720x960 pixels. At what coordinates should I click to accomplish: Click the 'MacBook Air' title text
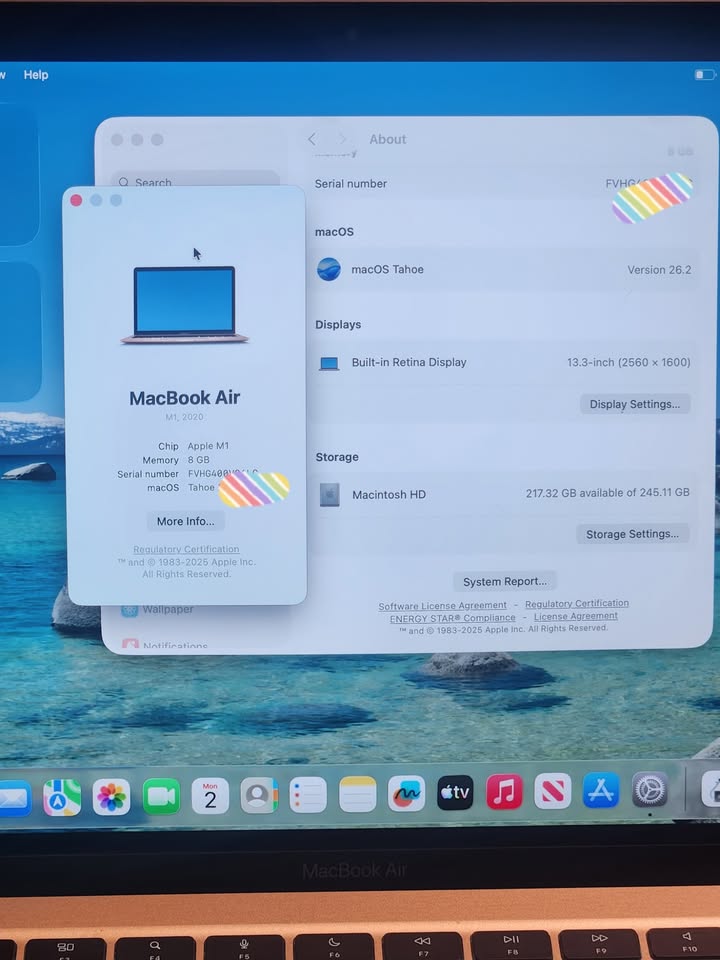[x=185, y=398]
